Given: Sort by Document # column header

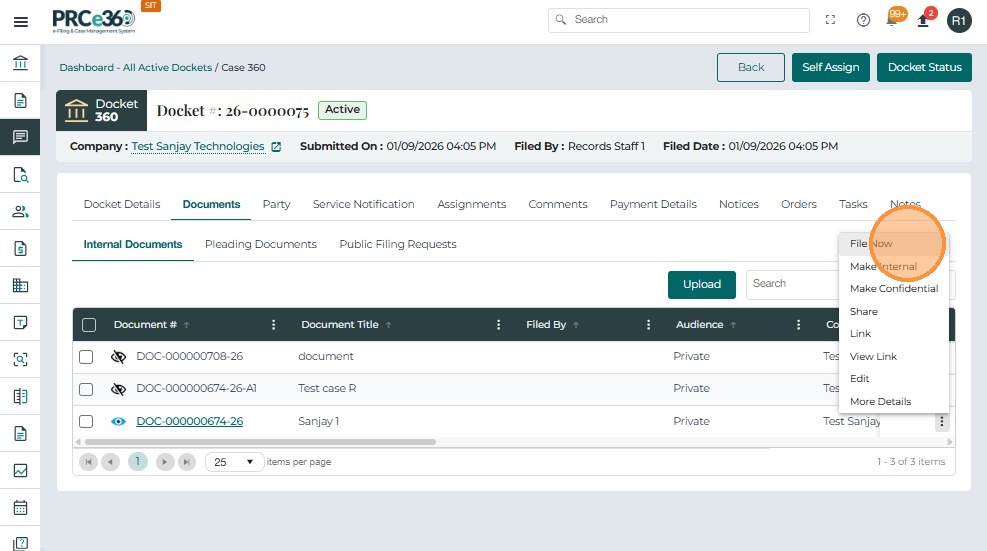Looking at the screenshot, I should (145, 325).
